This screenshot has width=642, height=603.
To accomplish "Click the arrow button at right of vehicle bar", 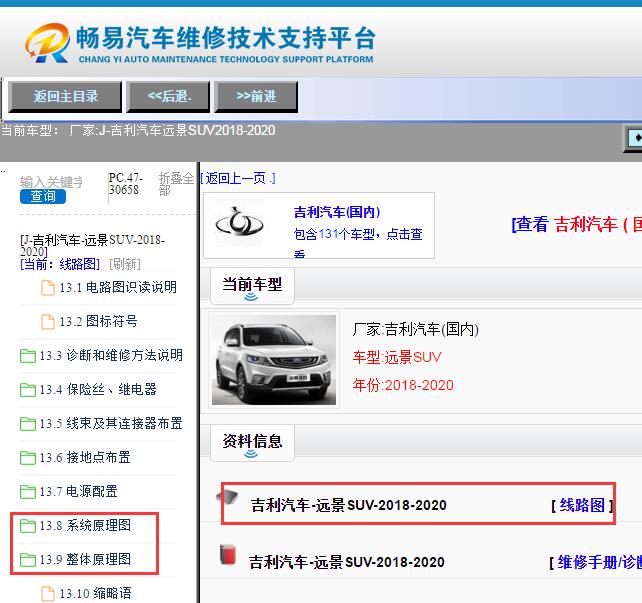I will [634, 138].
